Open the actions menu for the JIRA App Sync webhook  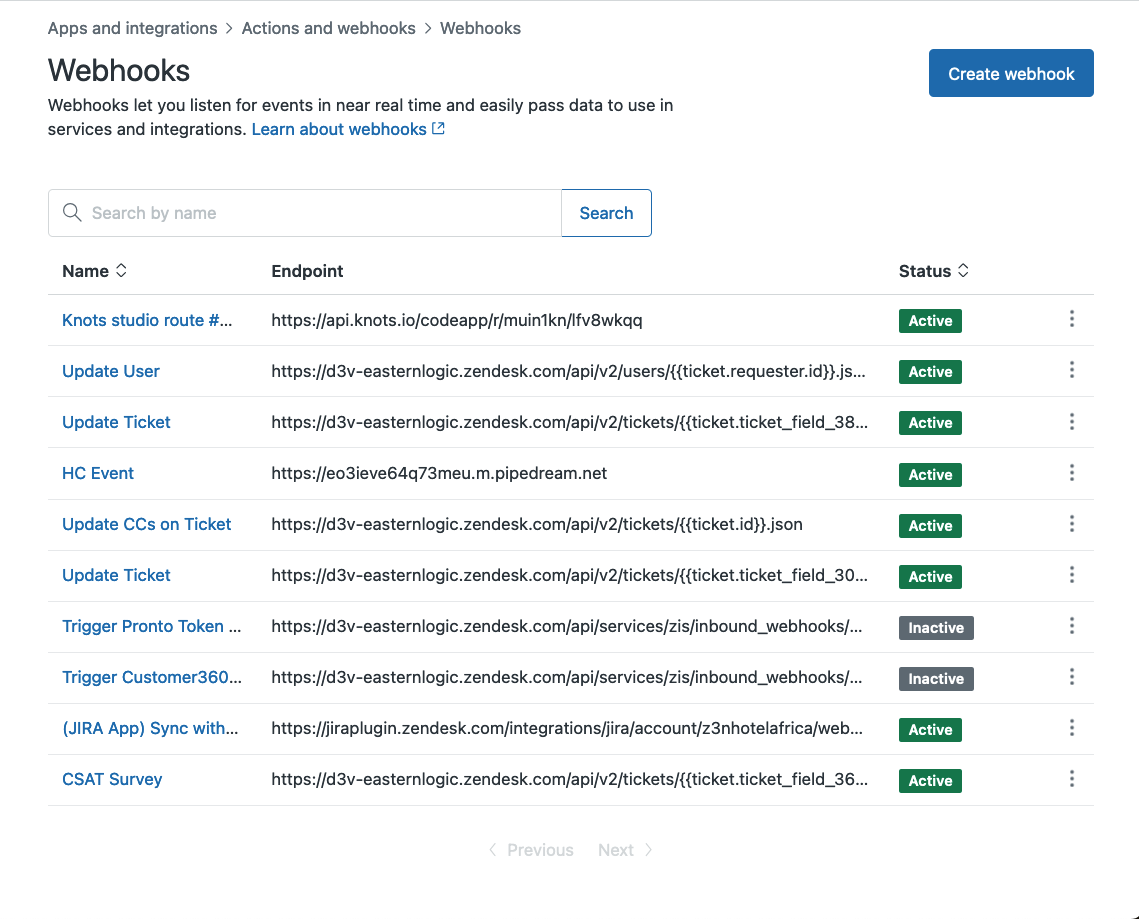pyautogui.click(x=1071, y=728)
